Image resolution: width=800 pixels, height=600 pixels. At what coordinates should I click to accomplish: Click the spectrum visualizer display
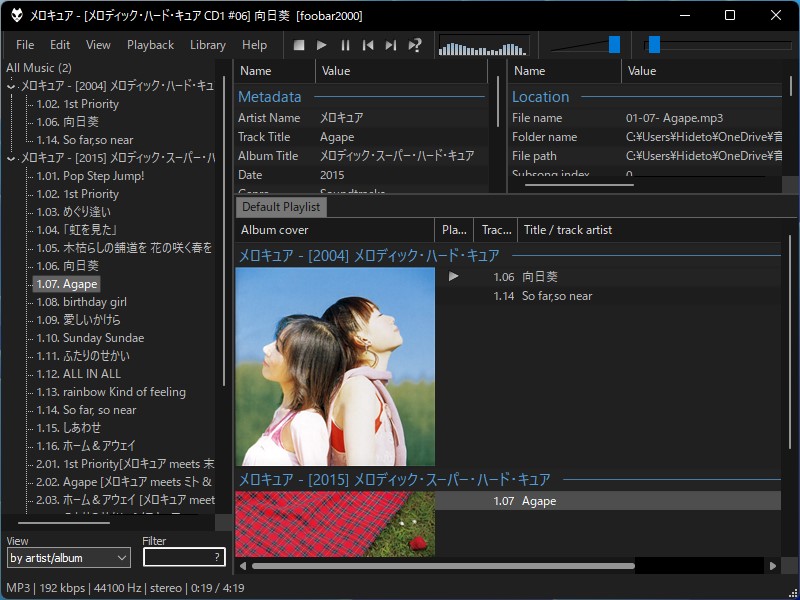pos(483,45)
